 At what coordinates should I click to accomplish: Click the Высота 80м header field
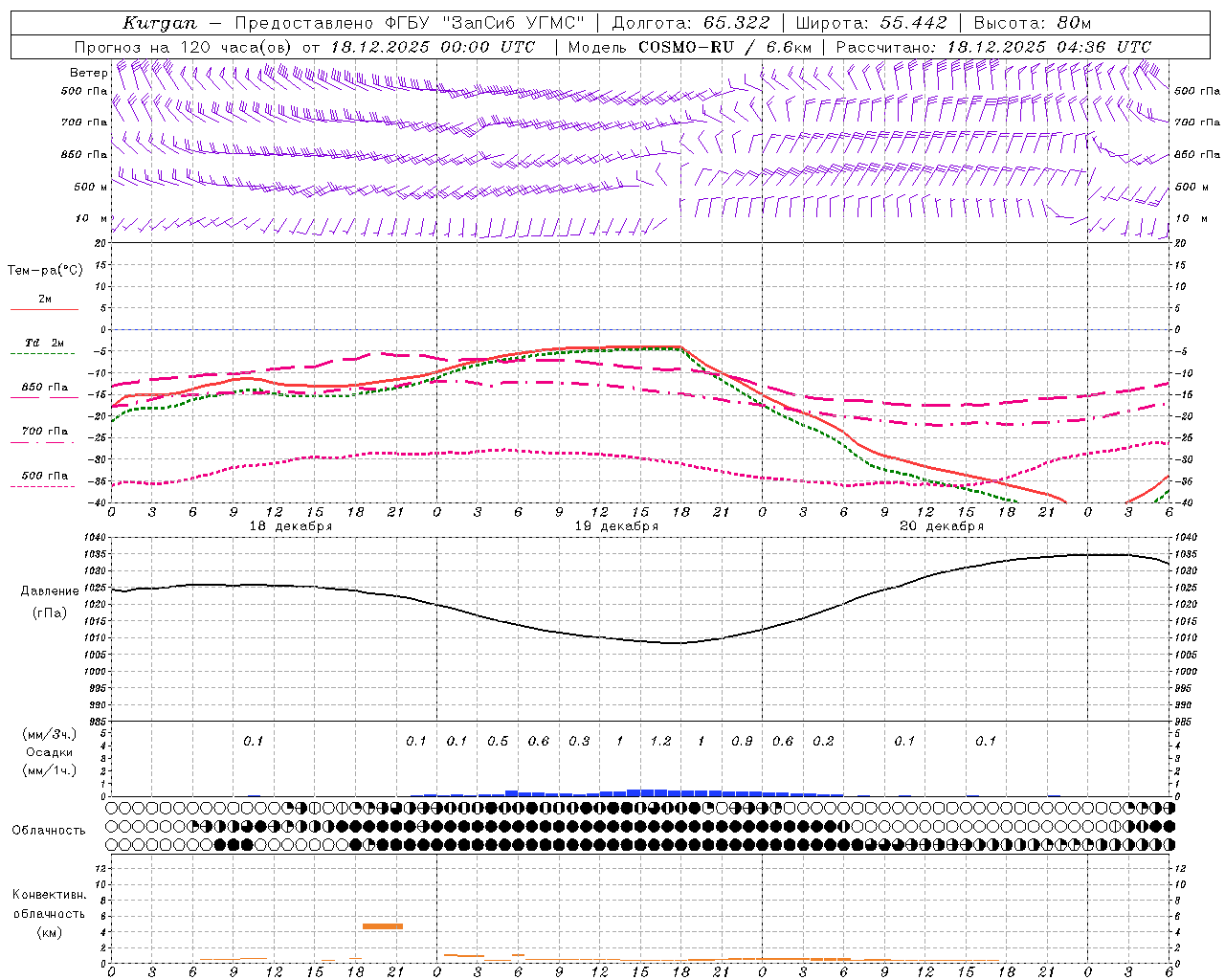[x=1032, y=23]
